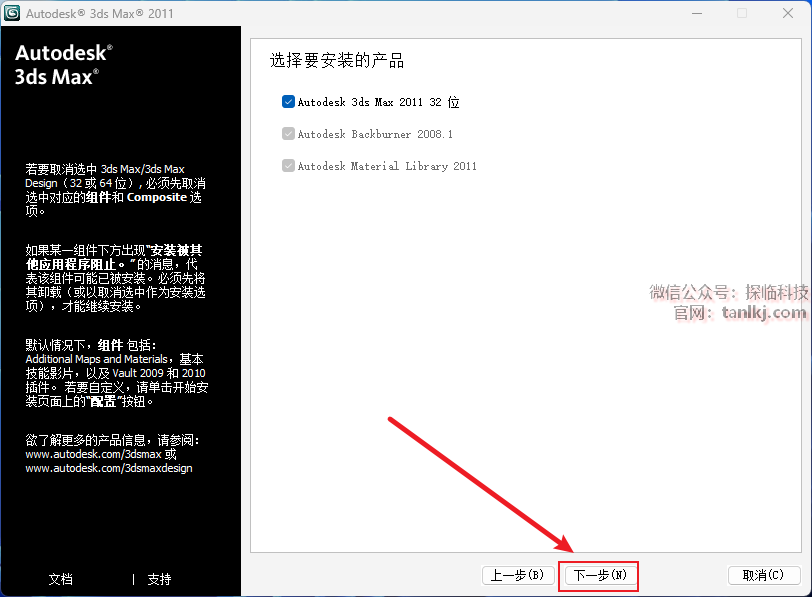Click the www.autodesk.com/3dsmax link text

pos(94,454)
